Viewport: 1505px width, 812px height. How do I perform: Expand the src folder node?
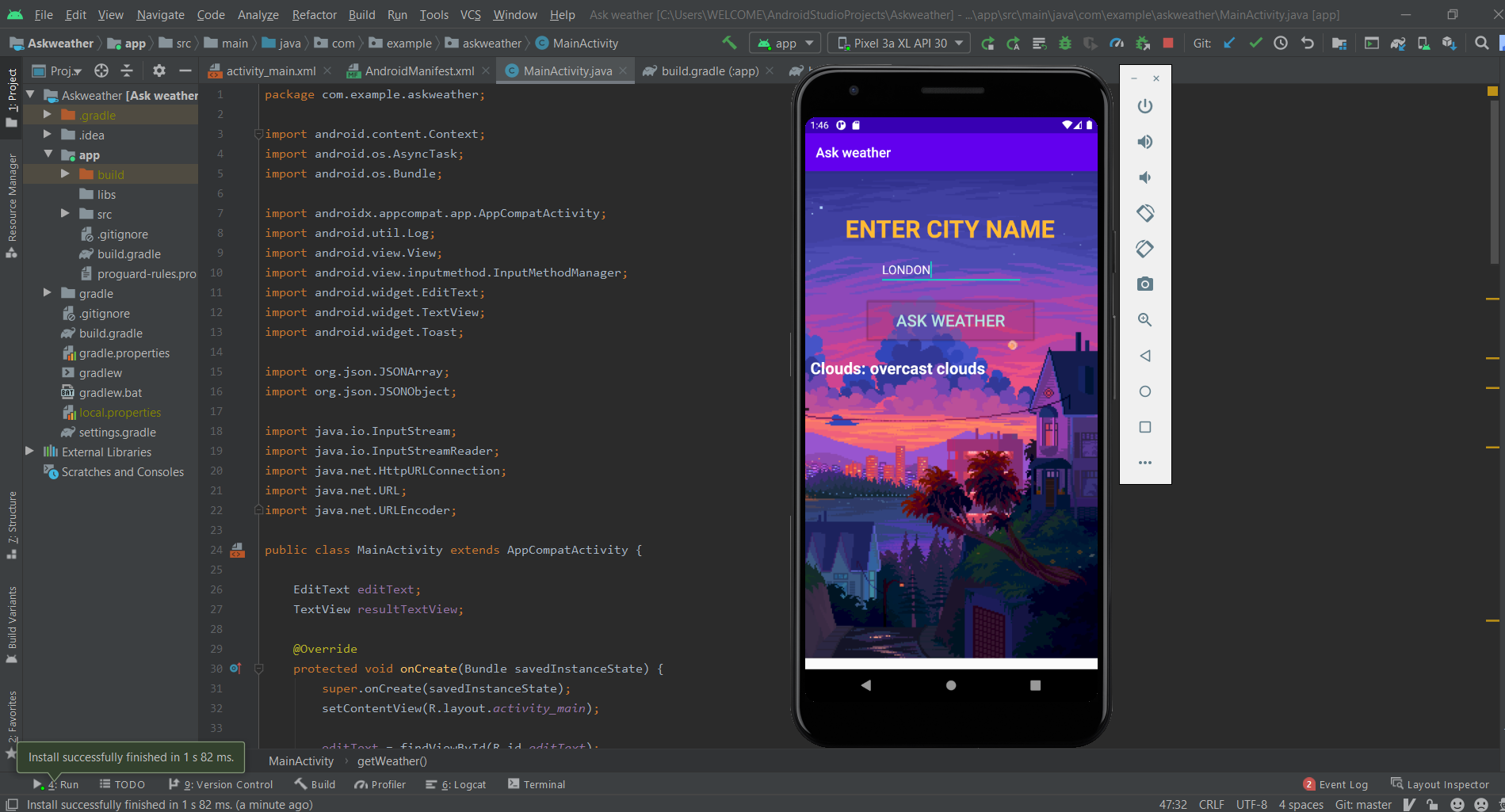[66, 214]
